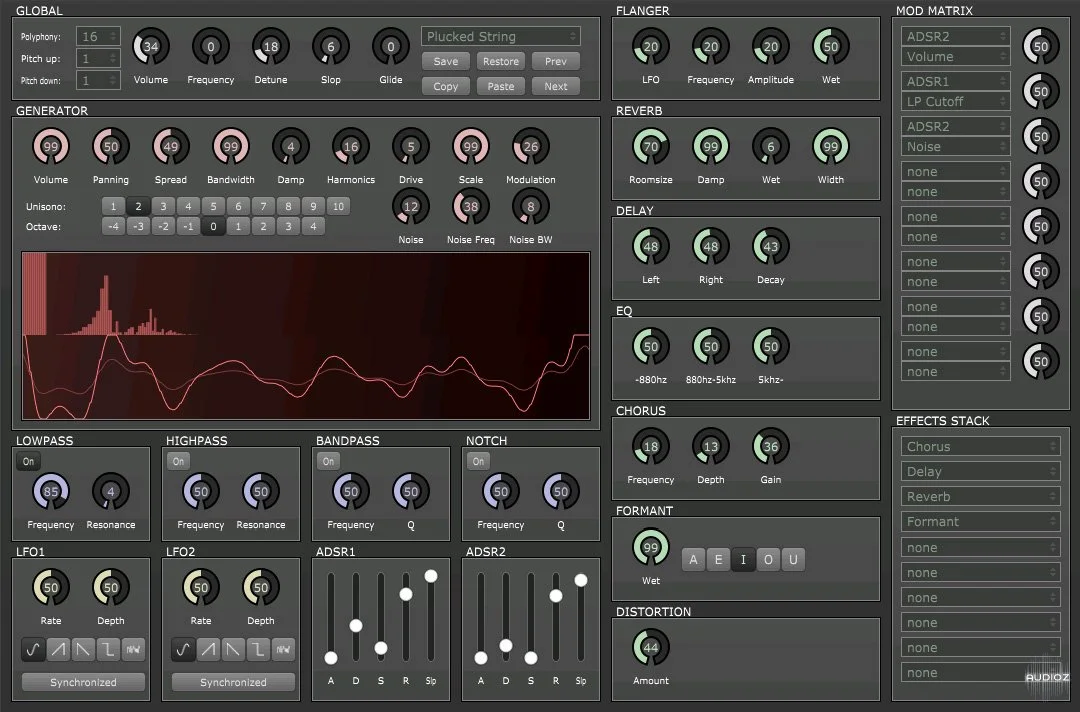Image resolution: width=1080 pixels, height=712 pixels.
Task: Choose the rising sawtooth waveform in LFO1
Action: 58,649
